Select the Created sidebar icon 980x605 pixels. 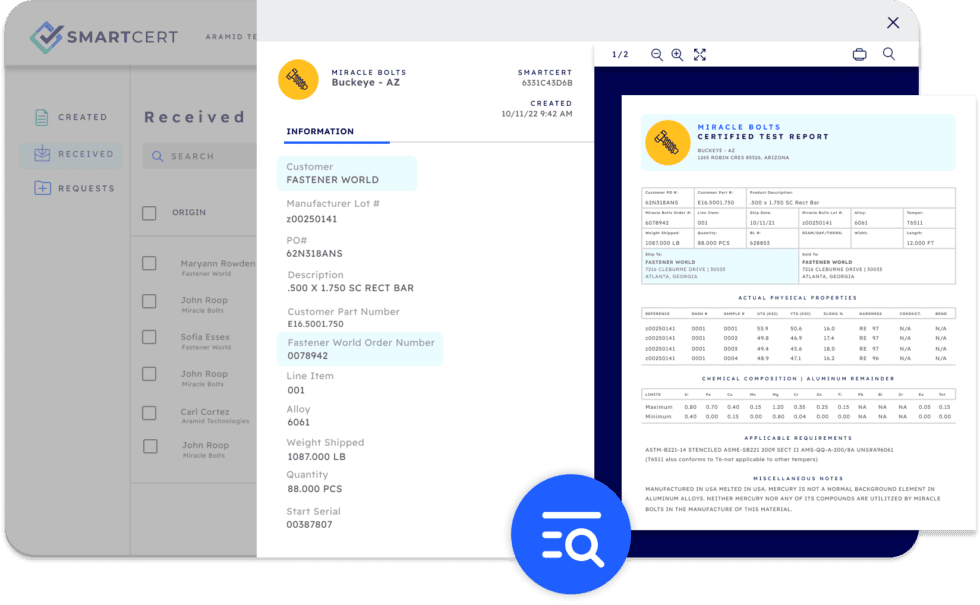(x=40, y=117)
